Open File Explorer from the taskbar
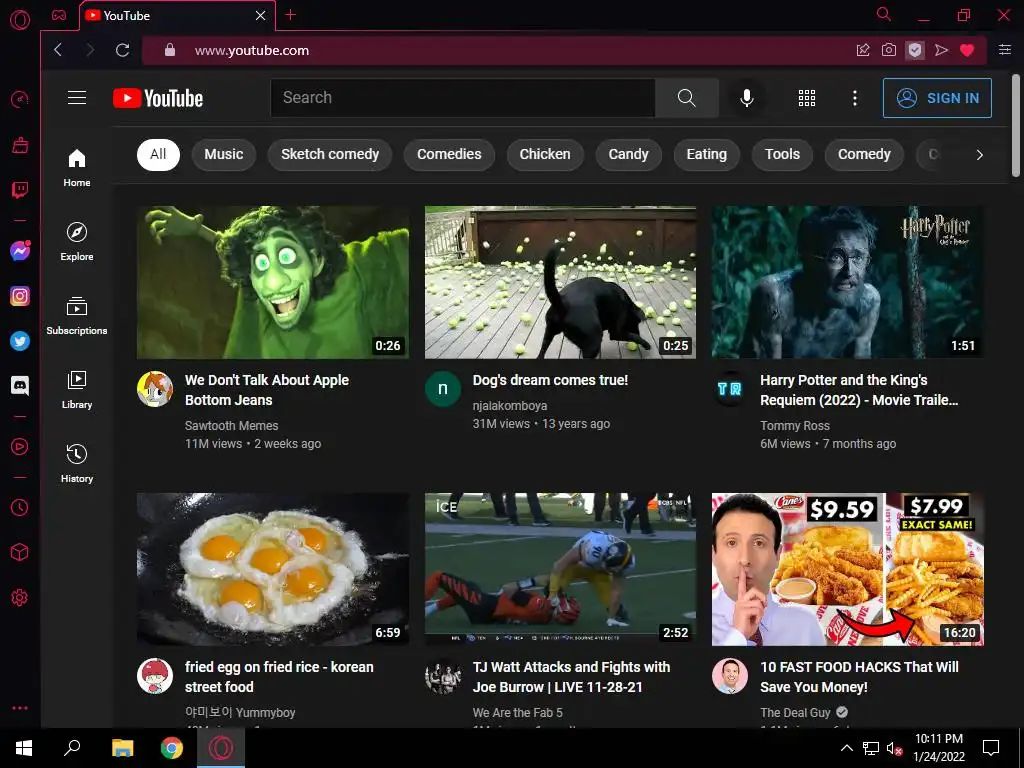 [122, 748]
